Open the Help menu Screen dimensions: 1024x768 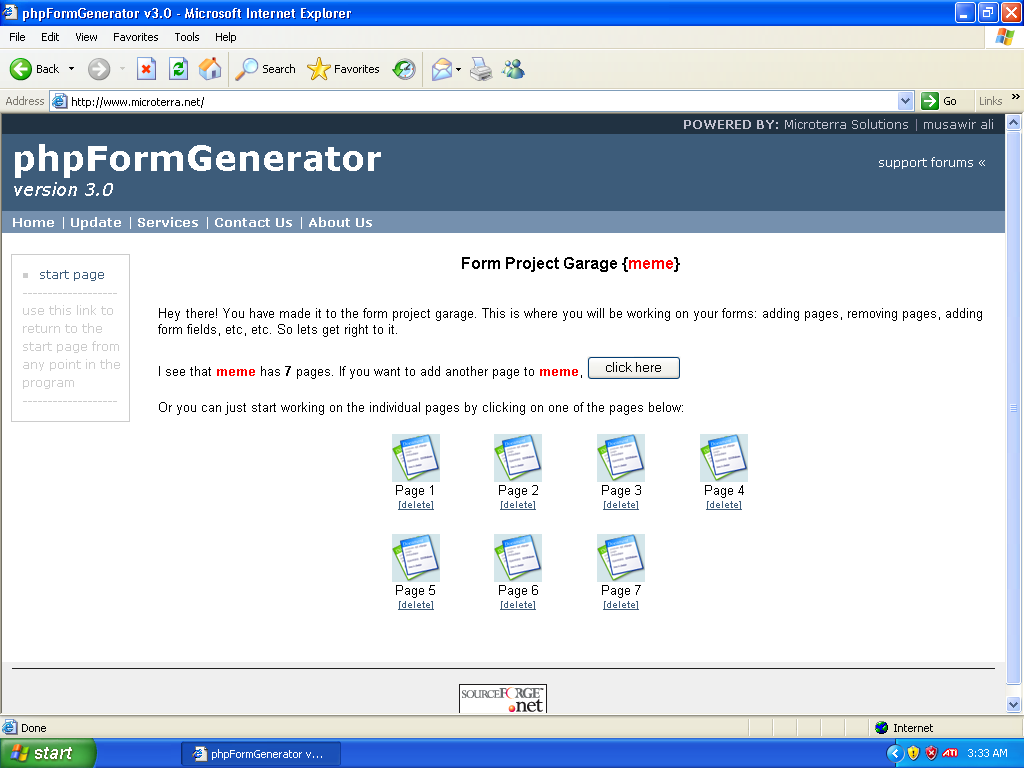(x=225, y=37)
